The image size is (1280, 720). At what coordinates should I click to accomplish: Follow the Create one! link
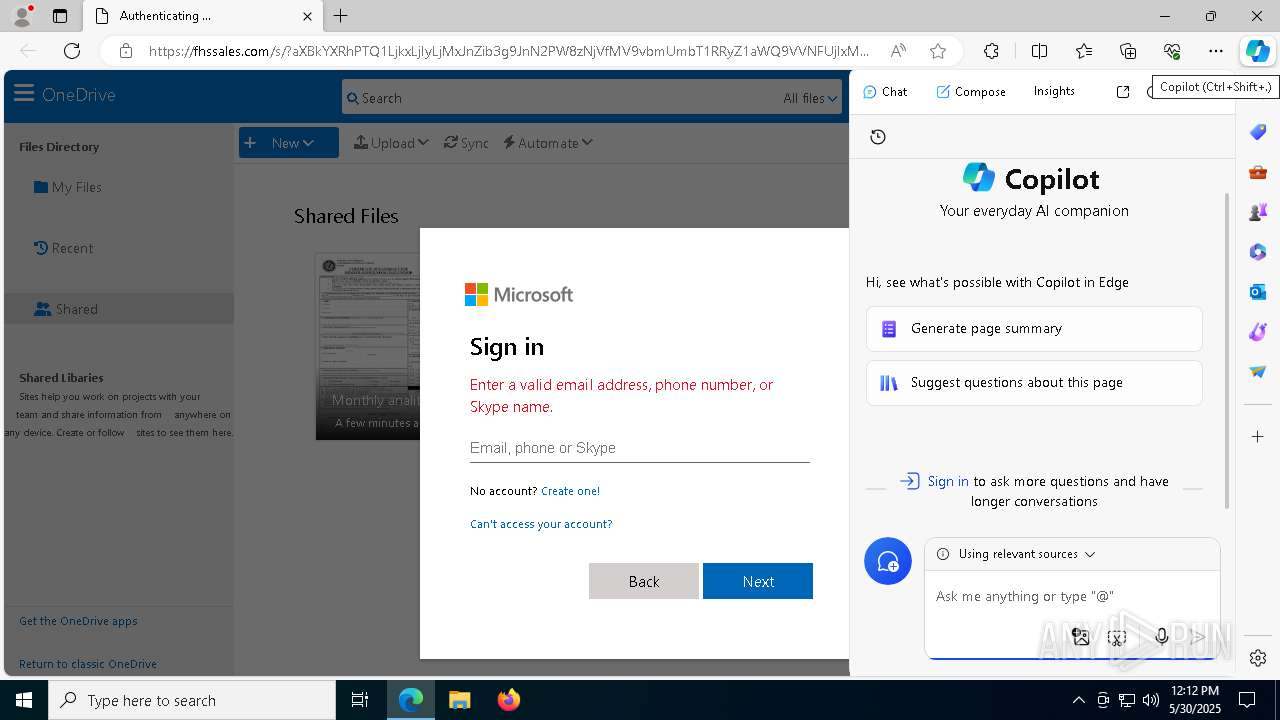pos(570,491)
